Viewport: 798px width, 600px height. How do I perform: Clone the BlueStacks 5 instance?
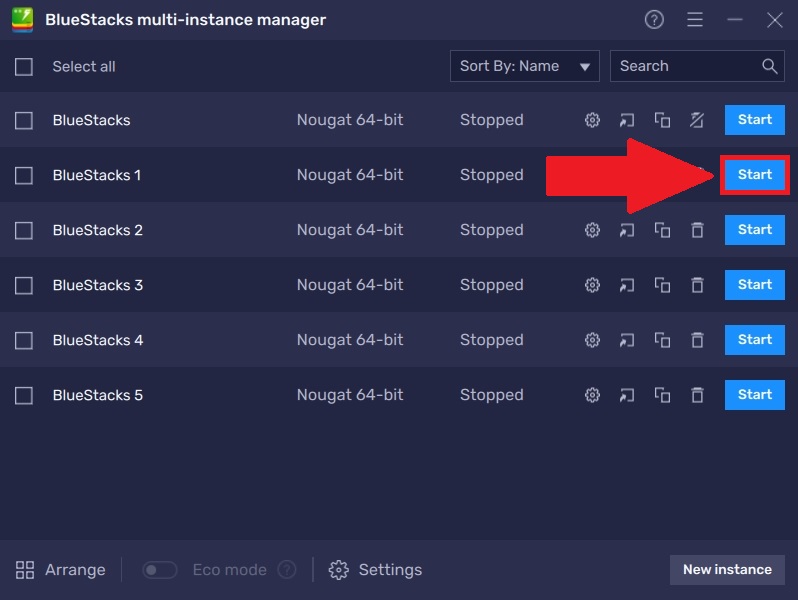click(662, 395)
